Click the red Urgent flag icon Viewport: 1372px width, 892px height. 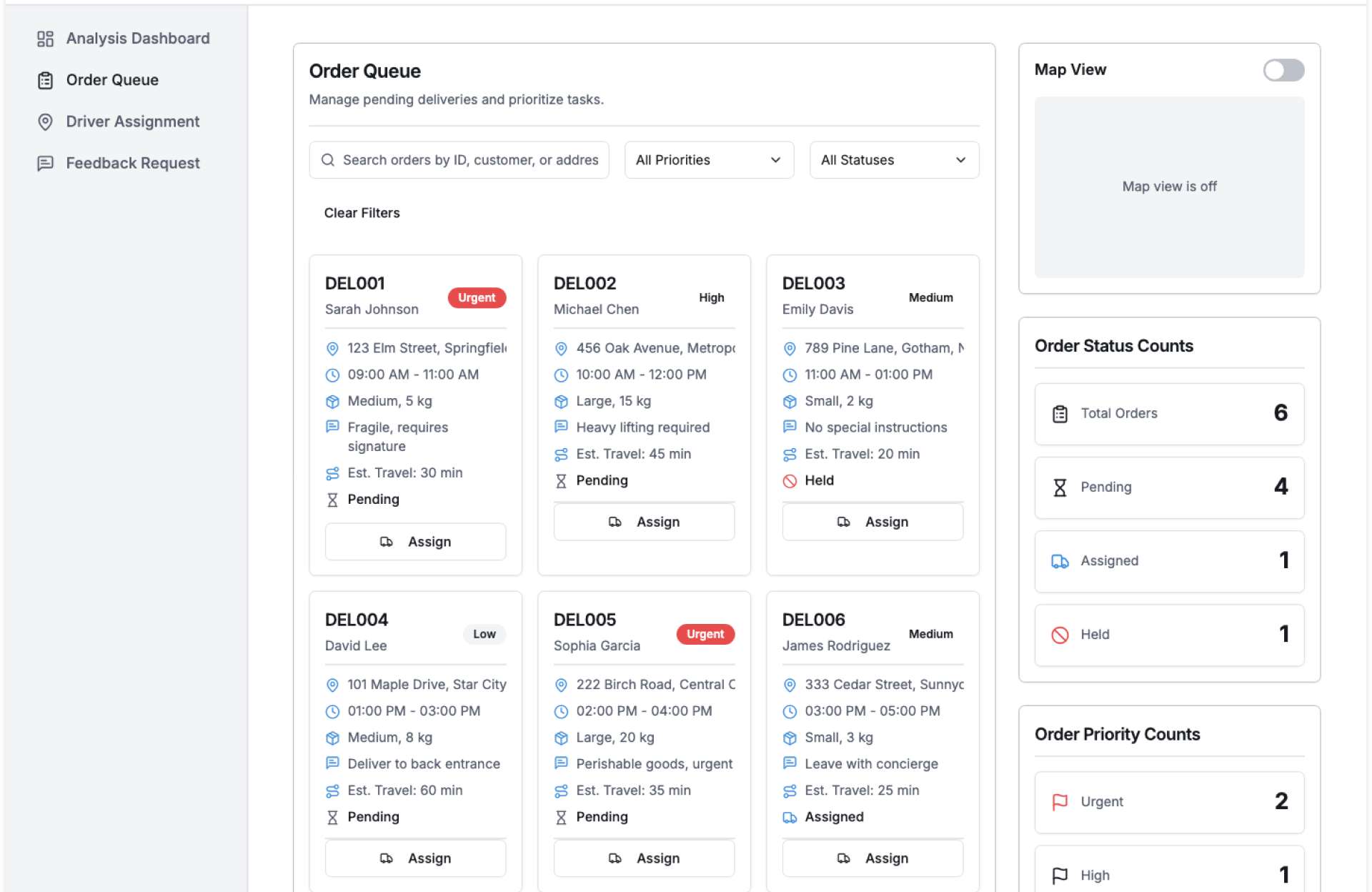(x=1060, y=802)
